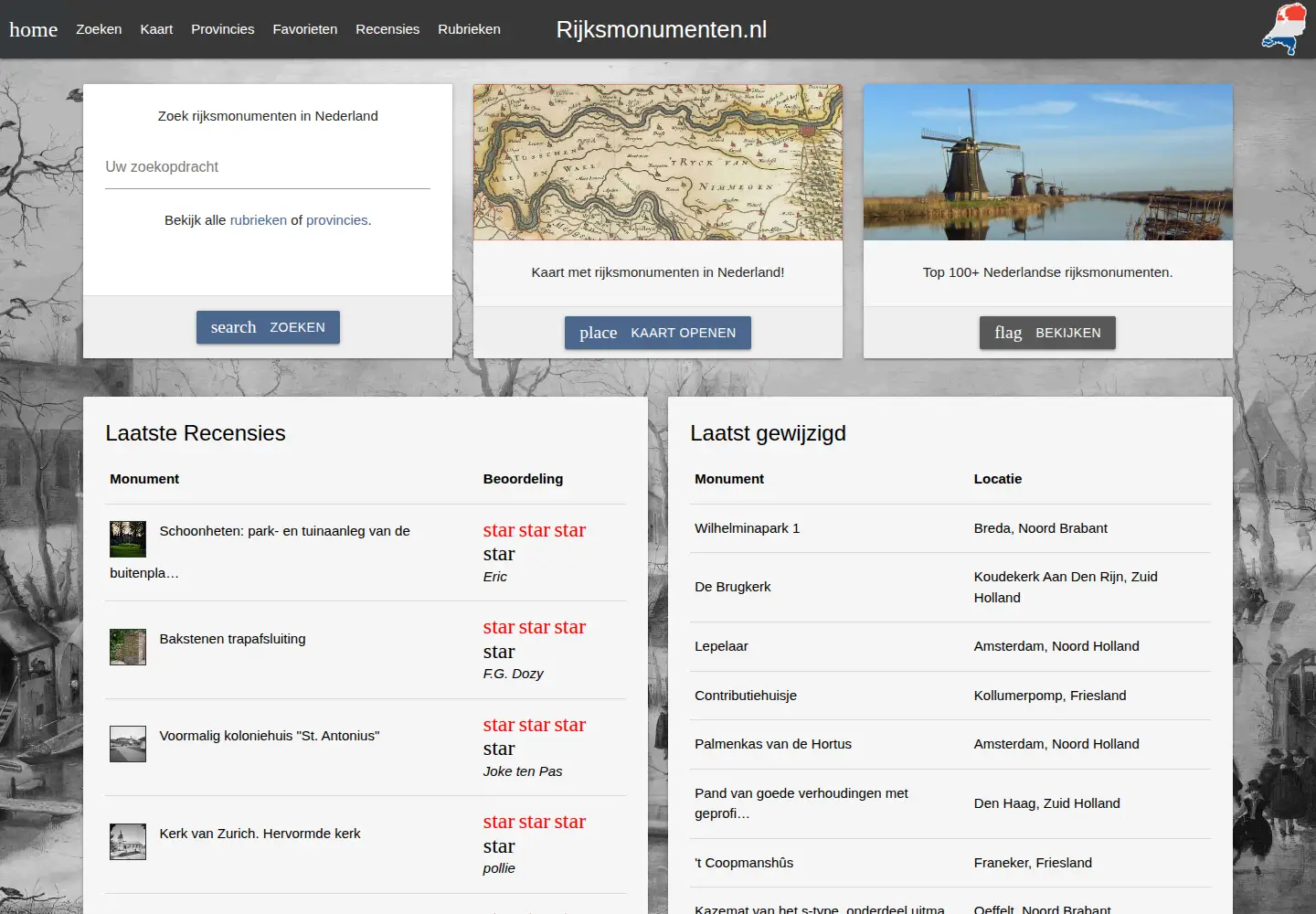Open Voormalig koloniehuis "St. Antonius" entry

pos(270,736)
